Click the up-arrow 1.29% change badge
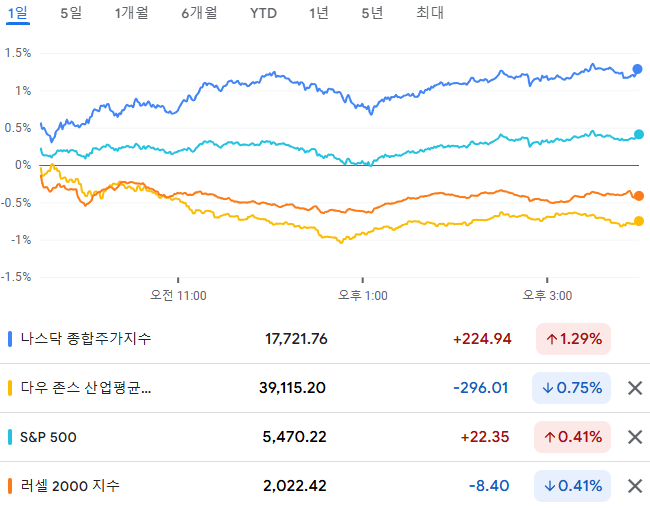Image resolution: width=650 pixels, height=508 pixels. [573, 339]
